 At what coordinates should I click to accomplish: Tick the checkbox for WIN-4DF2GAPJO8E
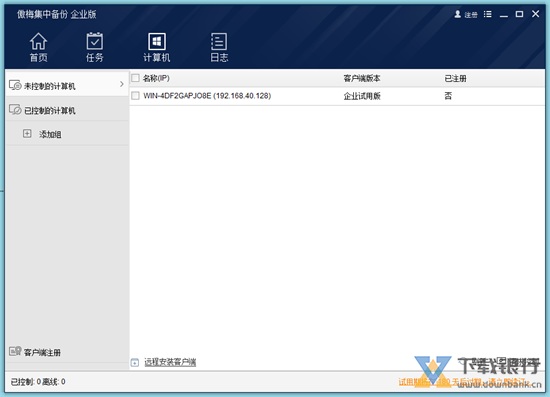(135, 95)
